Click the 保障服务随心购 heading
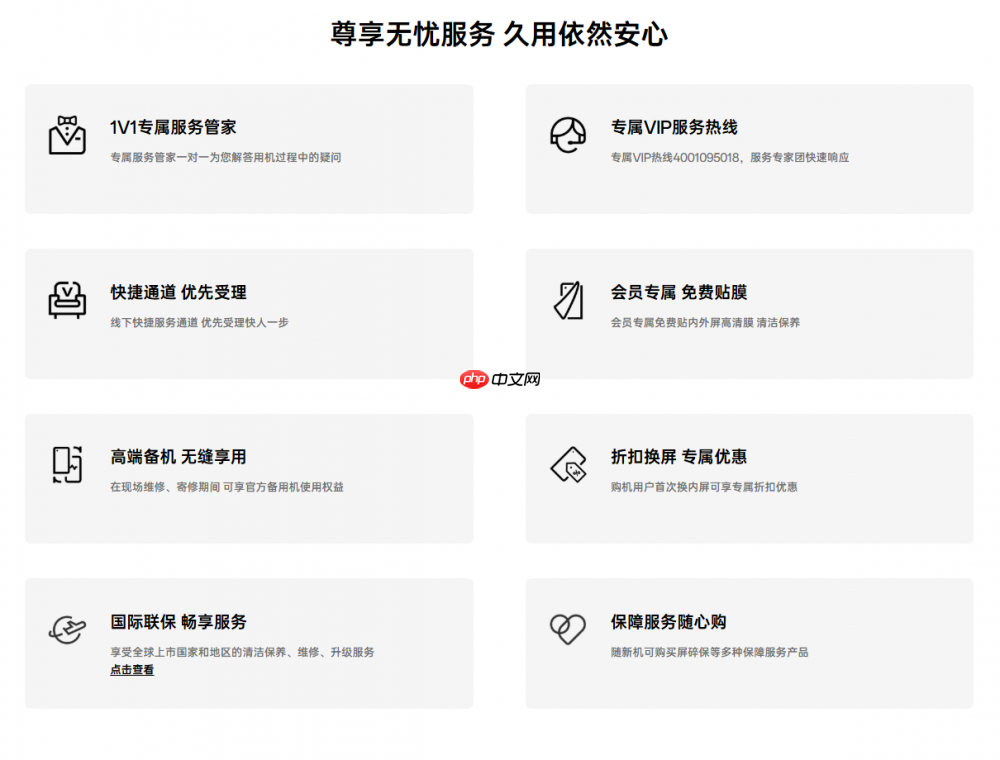 click(x=668, y=622)
